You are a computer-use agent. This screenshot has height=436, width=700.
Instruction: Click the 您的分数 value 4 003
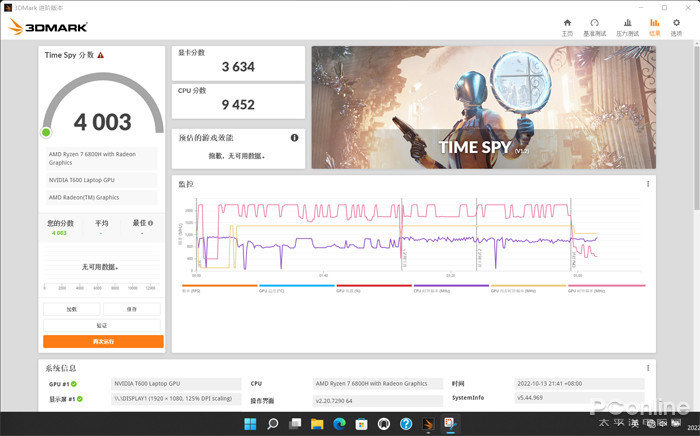click(x=59, y=233)
